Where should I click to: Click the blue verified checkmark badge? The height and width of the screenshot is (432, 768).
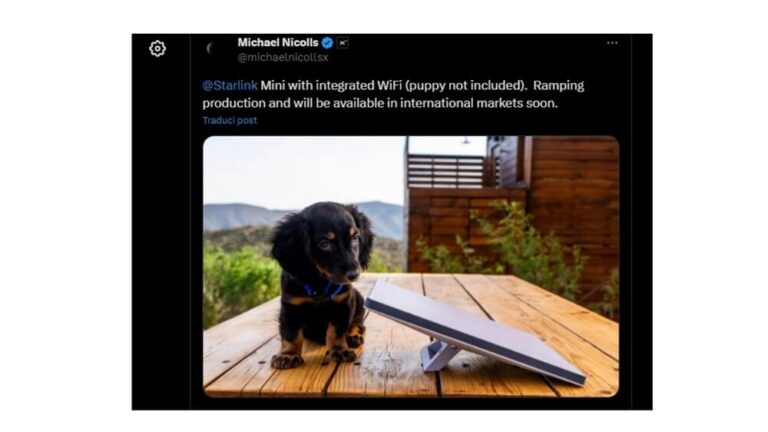[x=328, y=43]
